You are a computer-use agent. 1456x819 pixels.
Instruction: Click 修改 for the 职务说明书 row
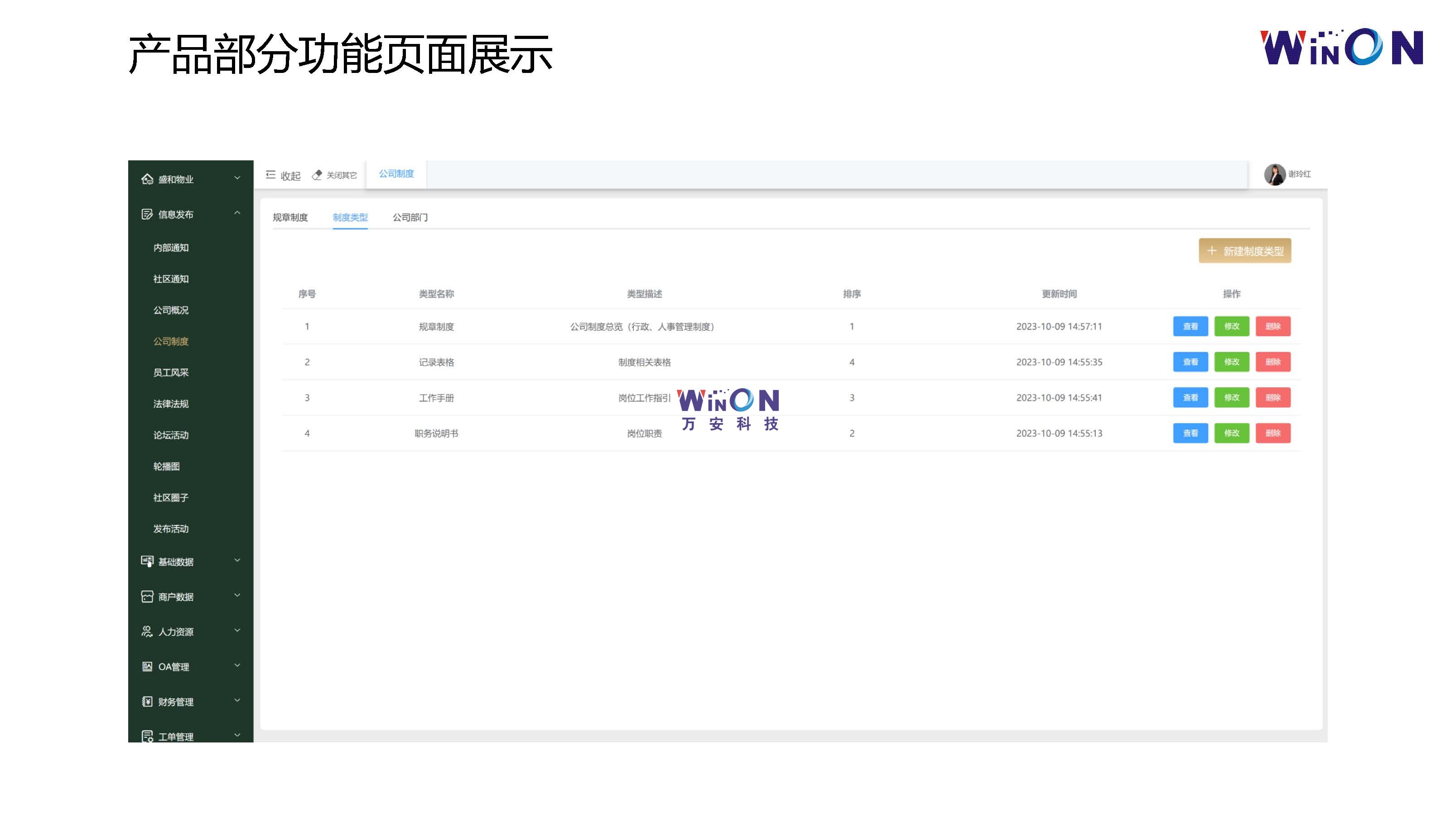coord(1232,433)
